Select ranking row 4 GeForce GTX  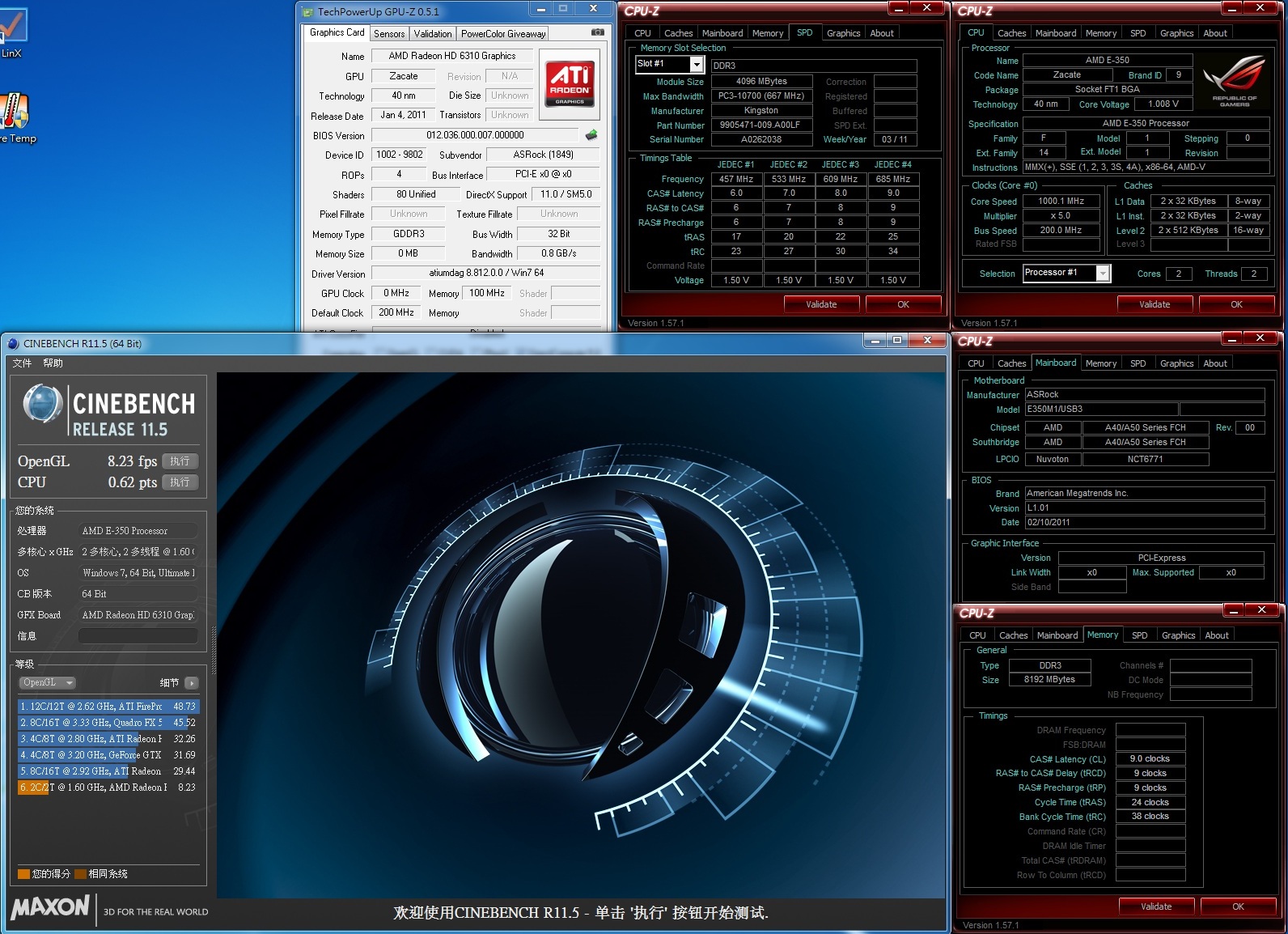(107, 755)
